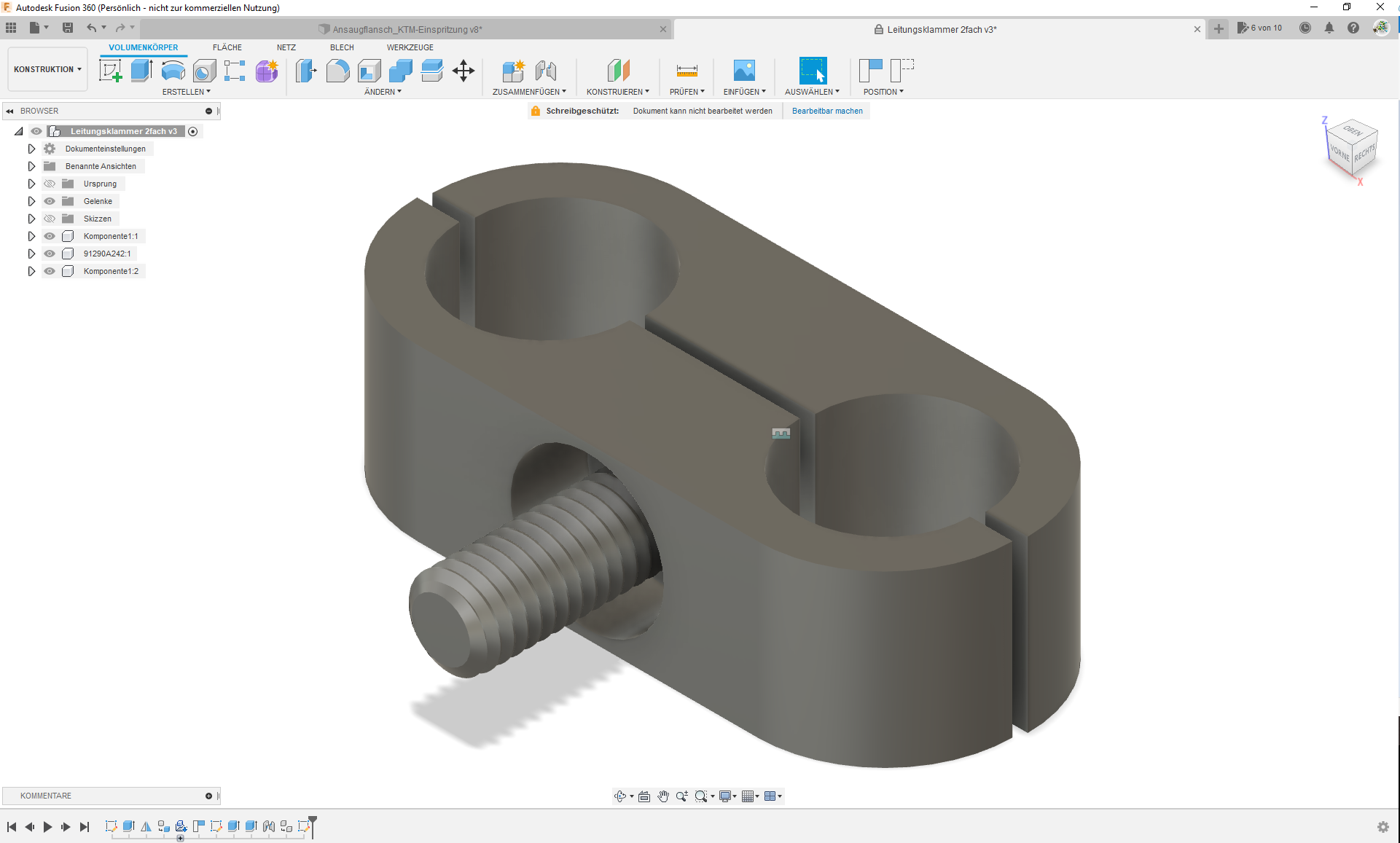Screen dimensions: 1400x843
Task: Select the Measure tool icon
Action: [687, 71]
